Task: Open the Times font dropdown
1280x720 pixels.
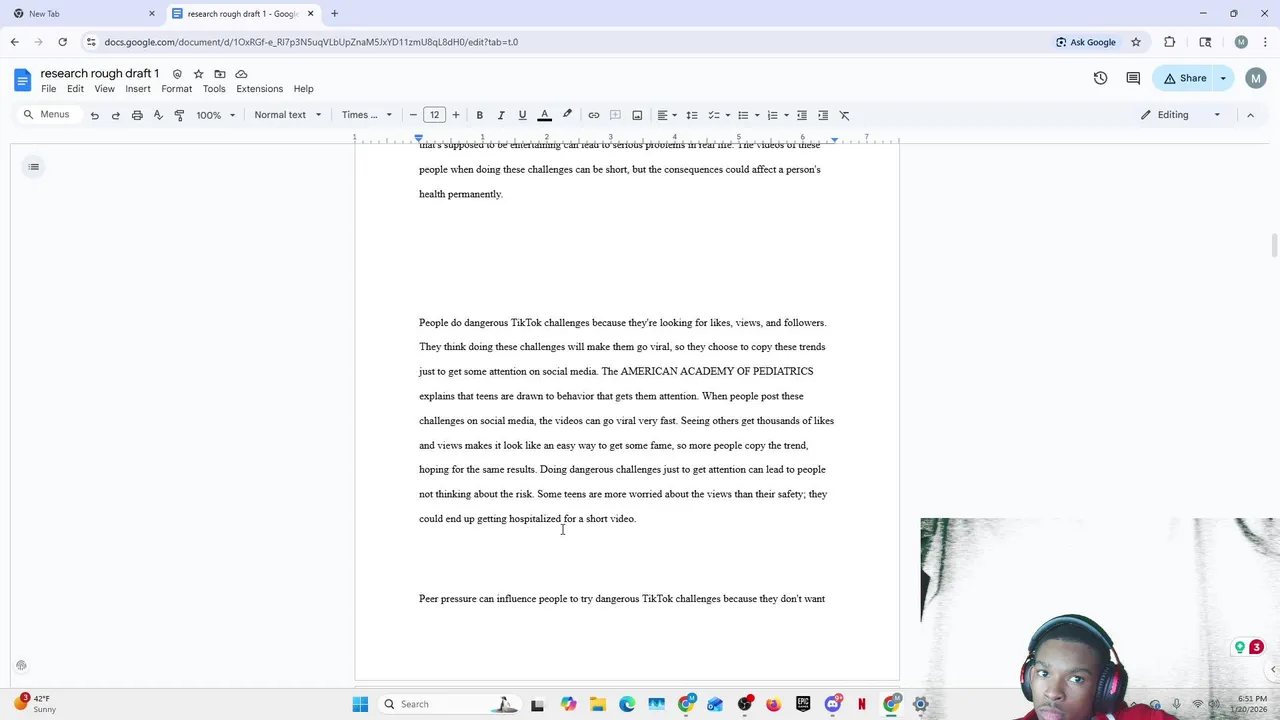Action: (x=367, y=115)
